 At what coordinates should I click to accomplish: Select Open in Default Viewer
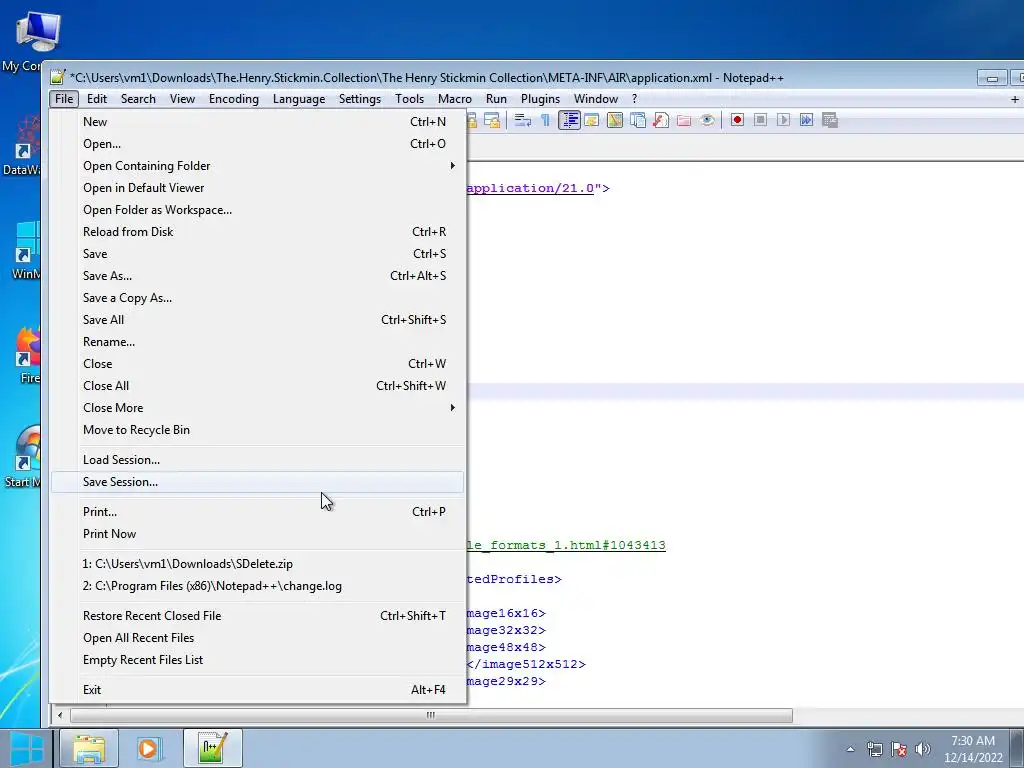[257, 187]
